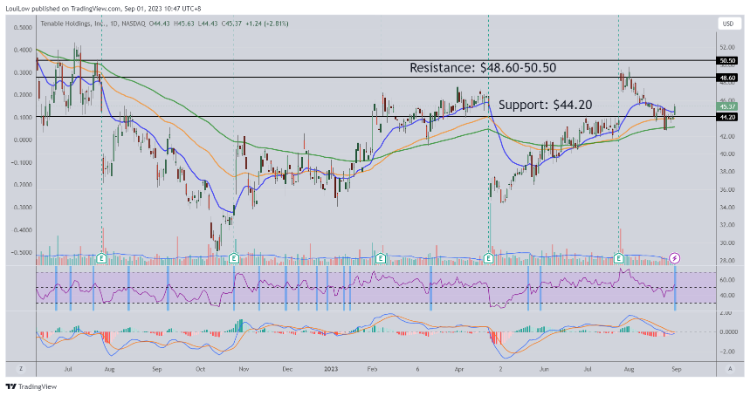
Task: Click the '+1.24 (+2.81%)' change value
Action: click(x=266, y=23)
